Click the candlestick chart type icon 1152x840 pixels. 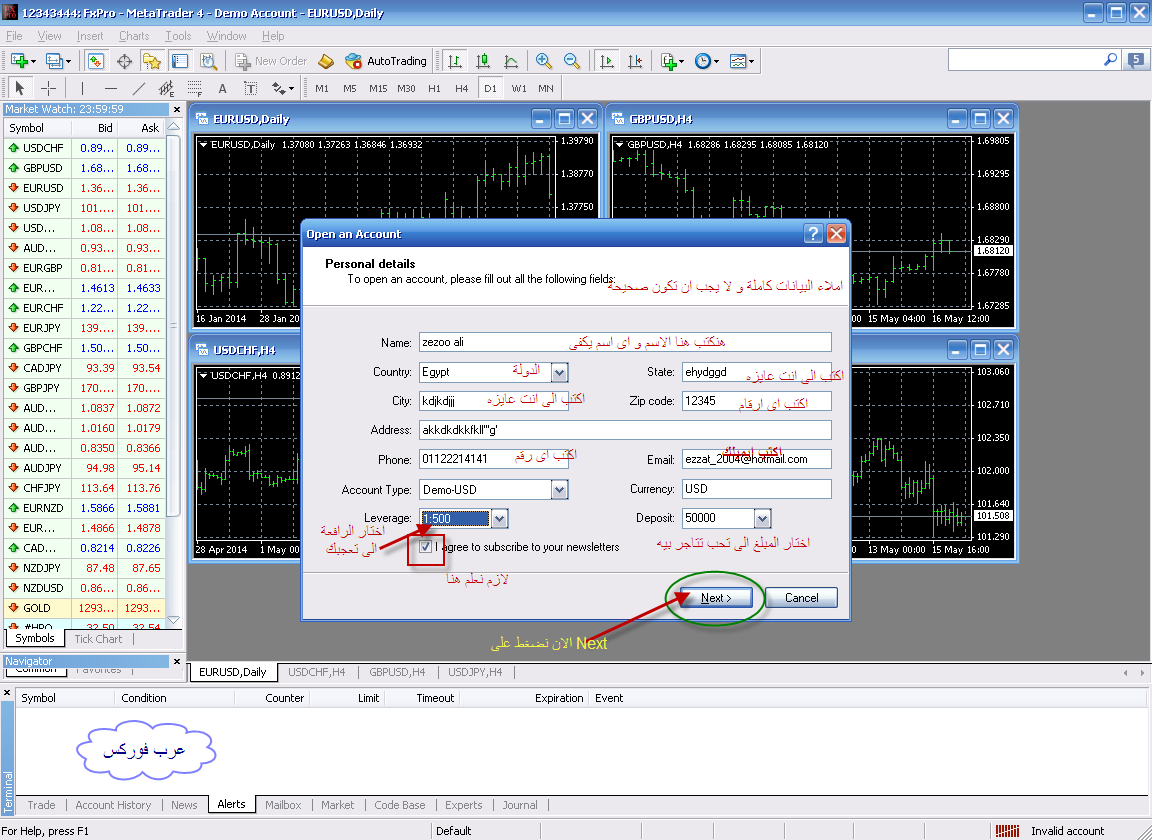coord(483,61)
